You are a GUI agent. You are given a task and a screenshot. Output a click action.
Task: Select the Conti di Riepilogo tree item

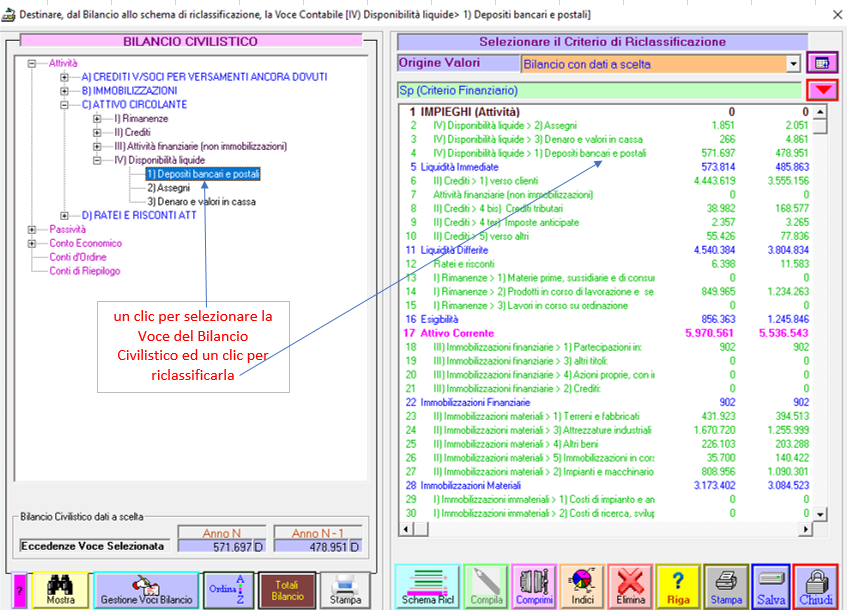pyautogui.click(x=85, y=271)
